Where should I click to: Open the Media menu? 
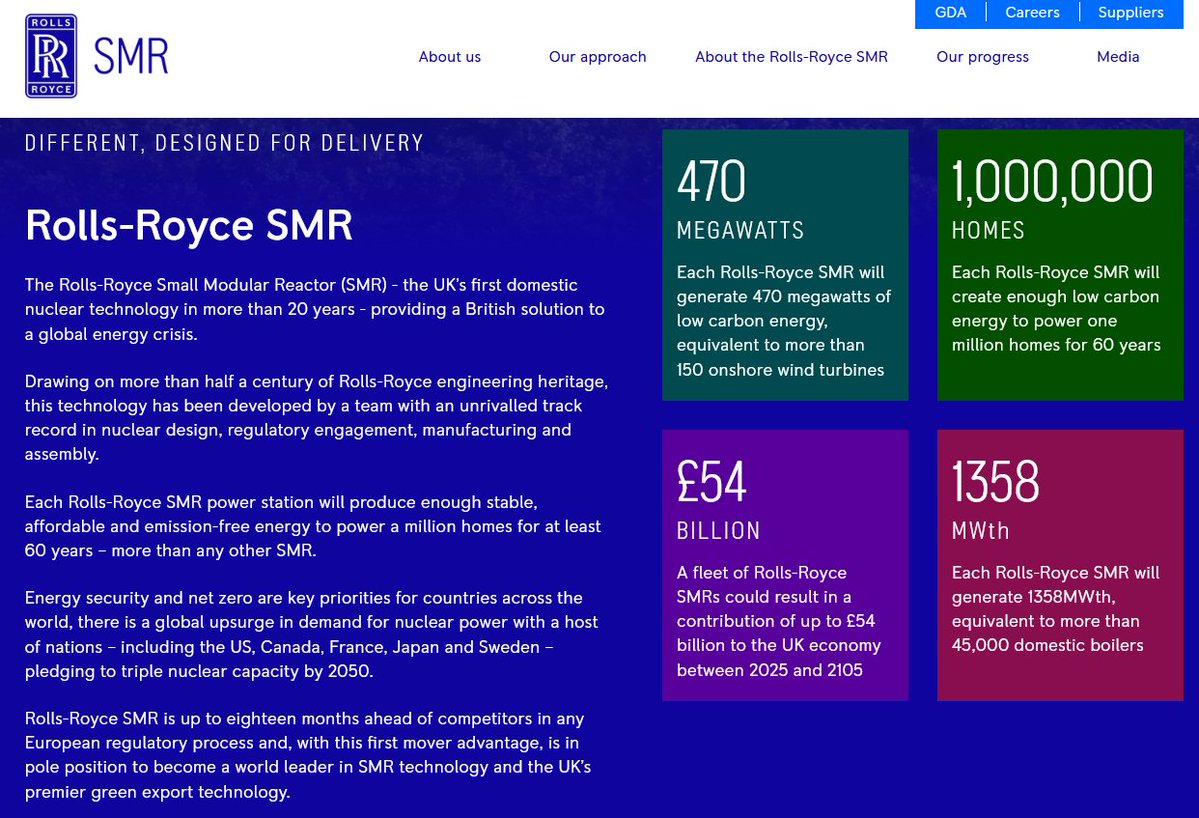tap(1118, 57)
